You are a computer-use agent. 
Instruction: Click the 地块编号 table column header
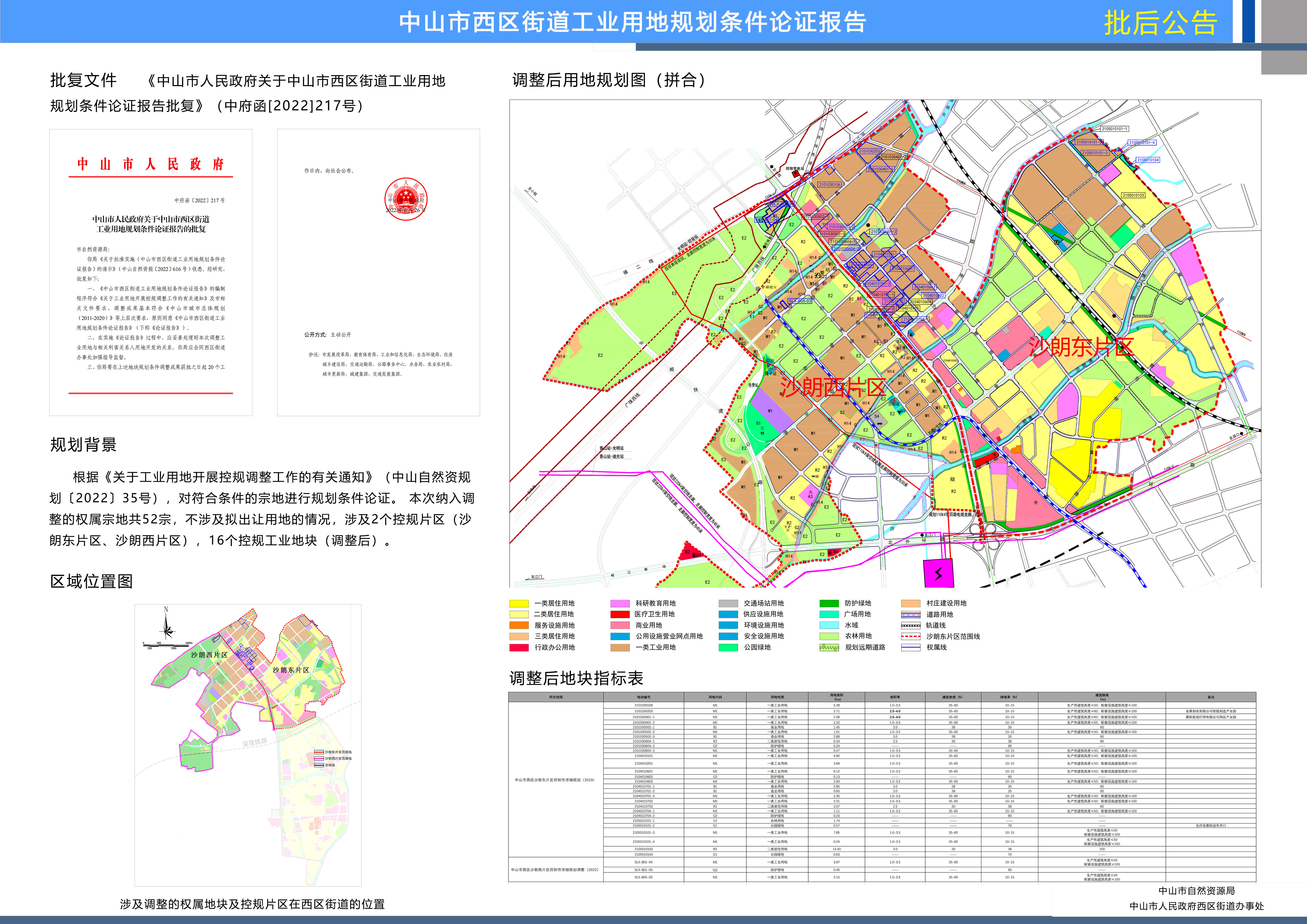(x=643, y=697)
